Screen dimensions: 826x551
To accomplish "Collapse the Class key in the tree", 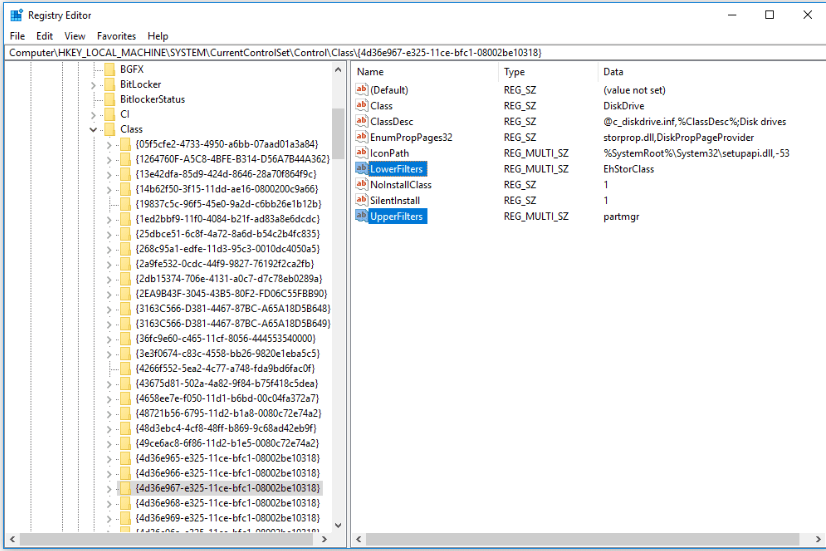I will (x=93, y=129).
